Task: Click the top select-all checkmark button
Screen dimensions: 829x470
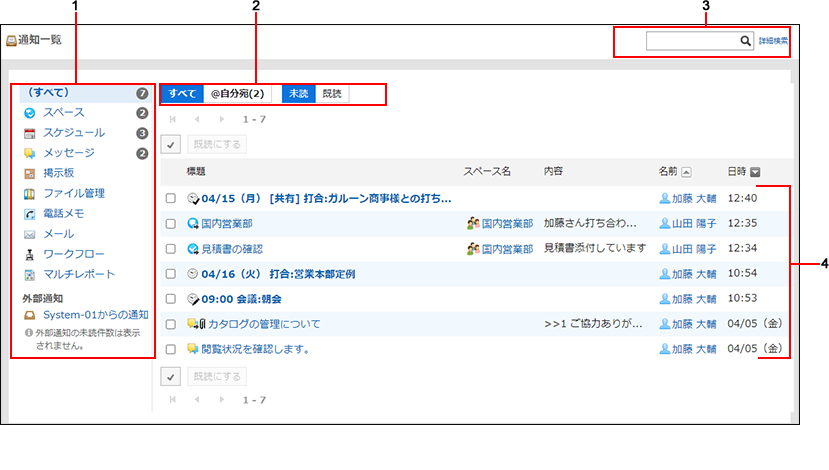Action: tap(170, 143)
